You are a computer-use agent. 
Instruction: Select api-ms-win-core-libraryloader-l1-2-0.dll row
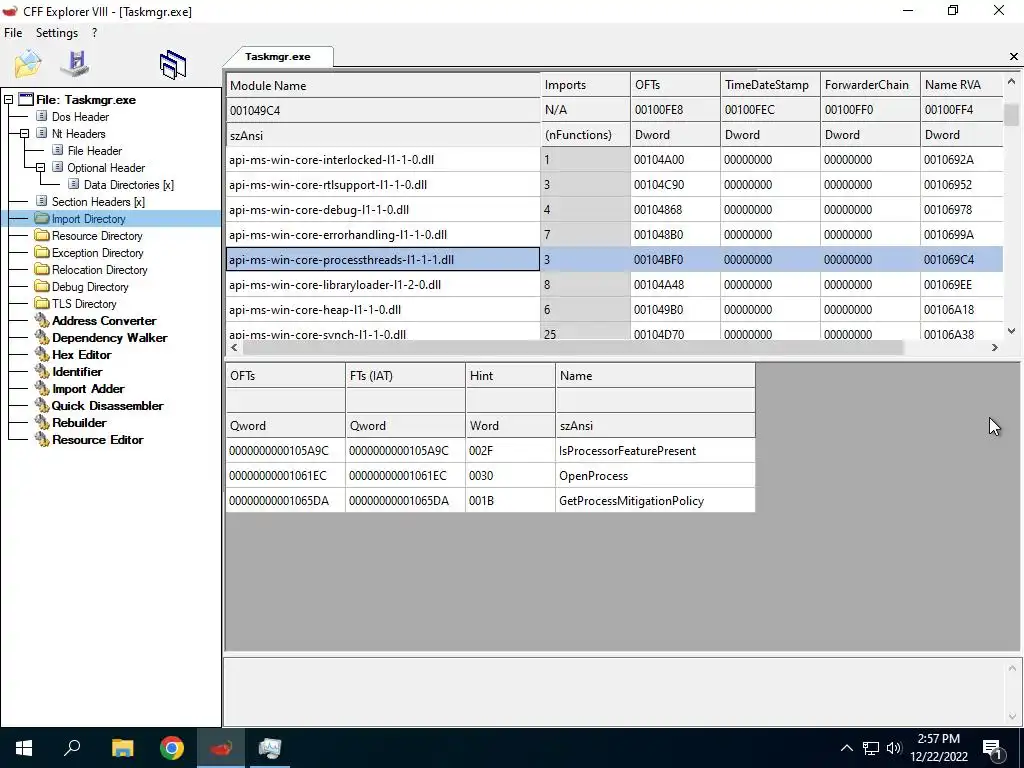(x=615, y=285)
